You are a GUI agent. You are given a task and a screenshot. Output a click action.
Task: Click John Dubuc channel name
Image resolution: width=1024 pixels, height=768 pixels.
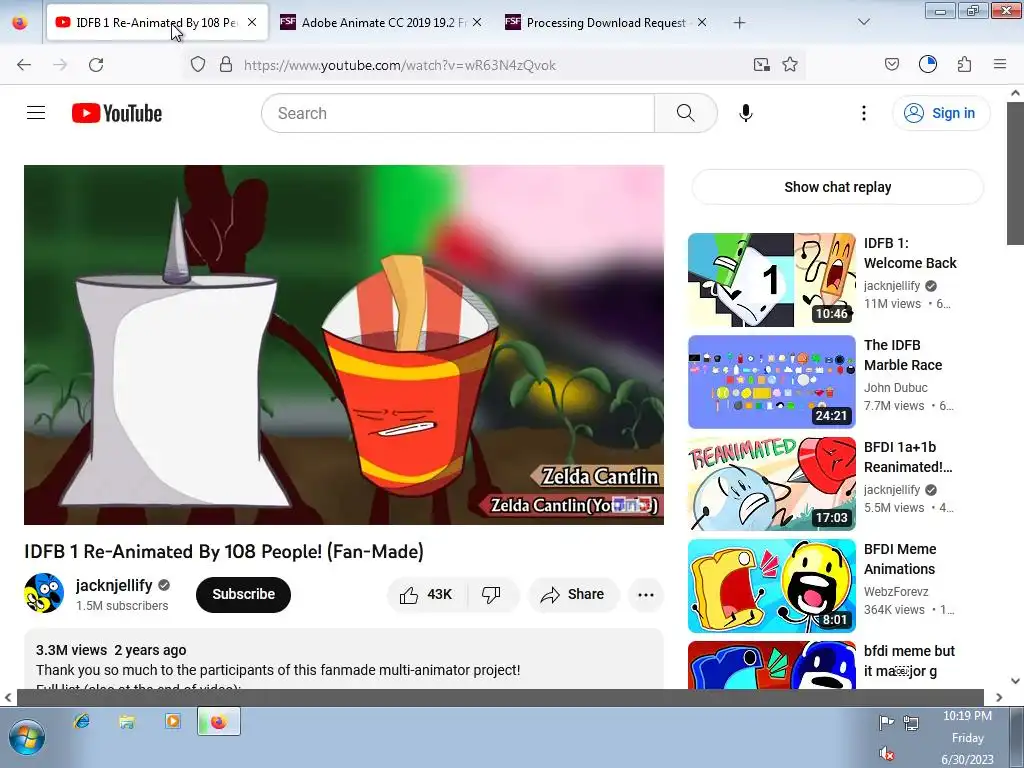895,387
